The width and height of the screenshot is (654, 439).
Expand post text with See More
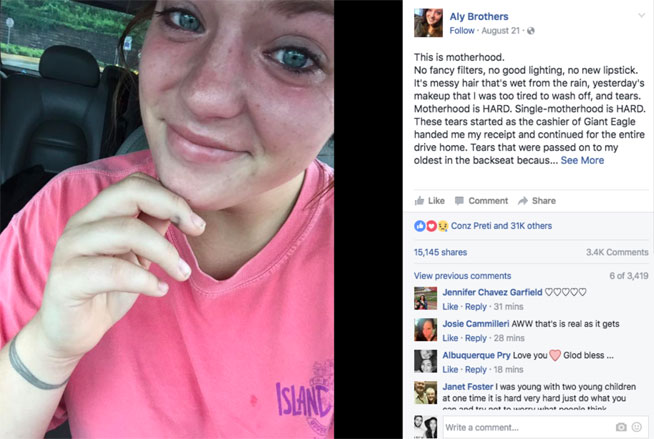click(582, 161)
